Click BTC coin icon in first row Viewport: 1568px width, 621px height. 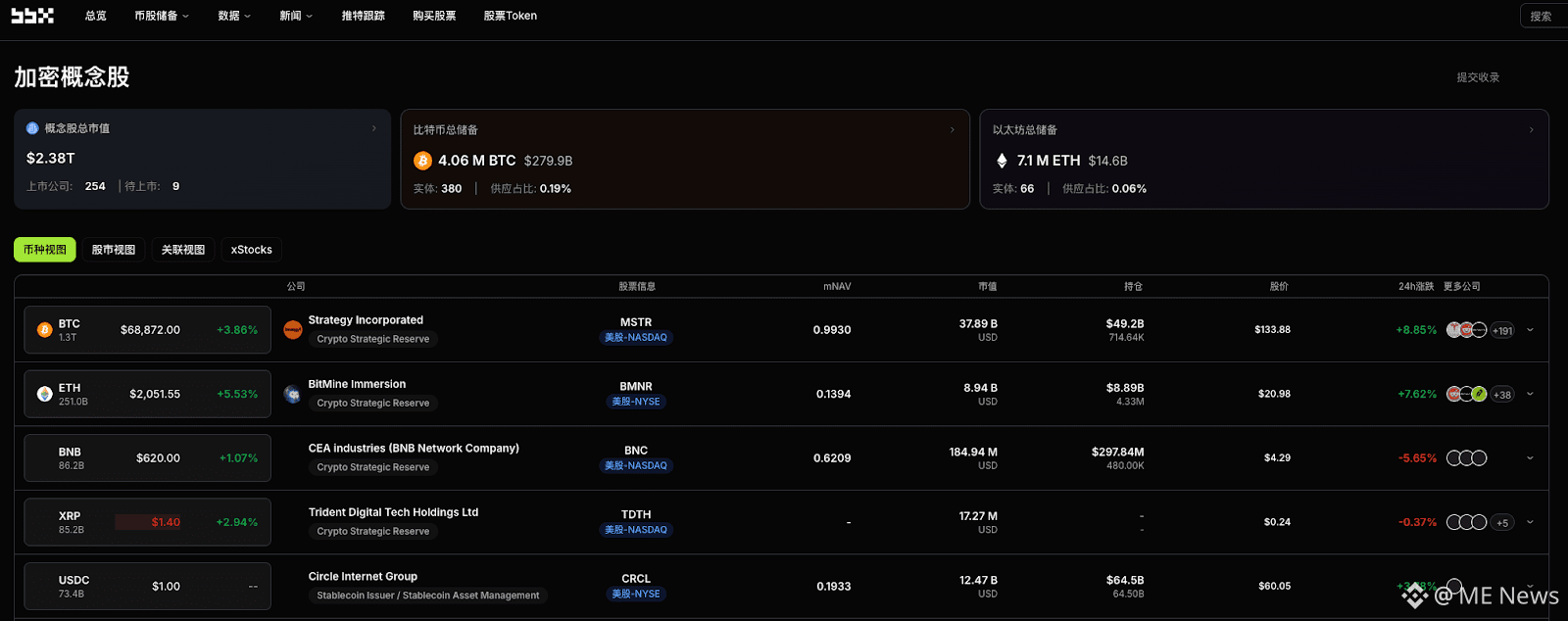pyautogui.click(x=44, y=330)
